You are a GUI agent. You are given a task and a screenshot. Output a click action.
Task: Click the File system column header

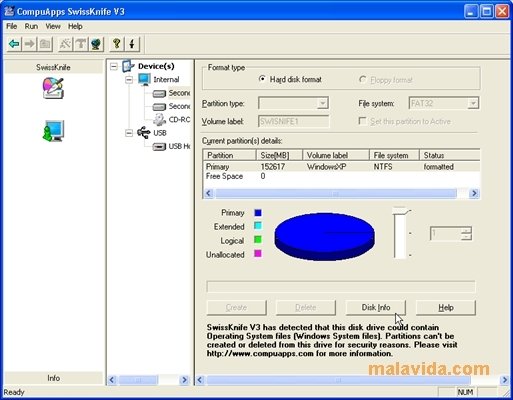[x=394, y=155]
